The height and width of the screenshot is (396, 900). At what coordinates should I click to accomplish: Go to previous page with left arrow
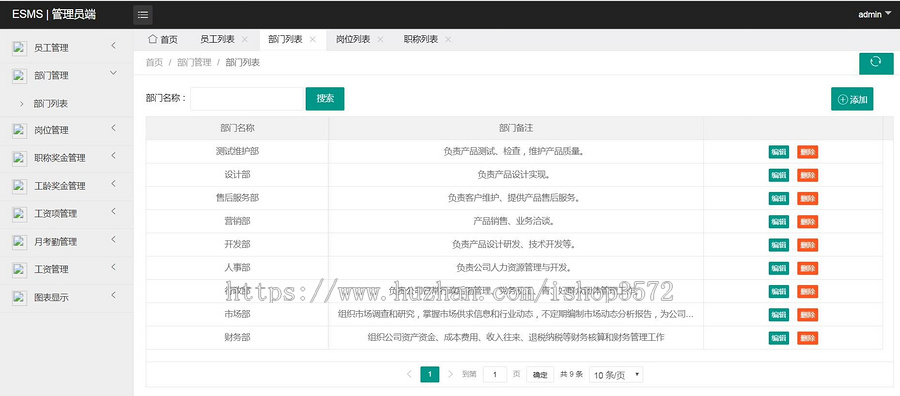409,374
